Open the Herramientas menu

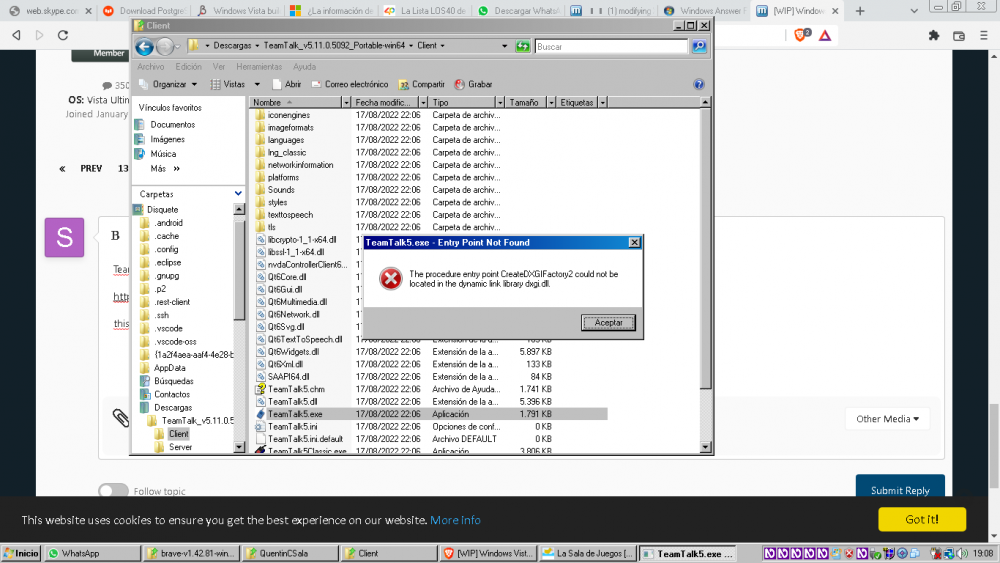[258, 67]
